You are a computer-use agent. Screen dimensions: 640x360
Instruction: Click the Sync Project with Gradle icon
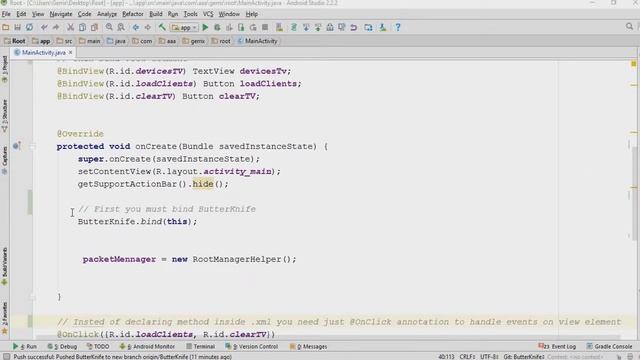pyautogui.click(x=293, y=27)
